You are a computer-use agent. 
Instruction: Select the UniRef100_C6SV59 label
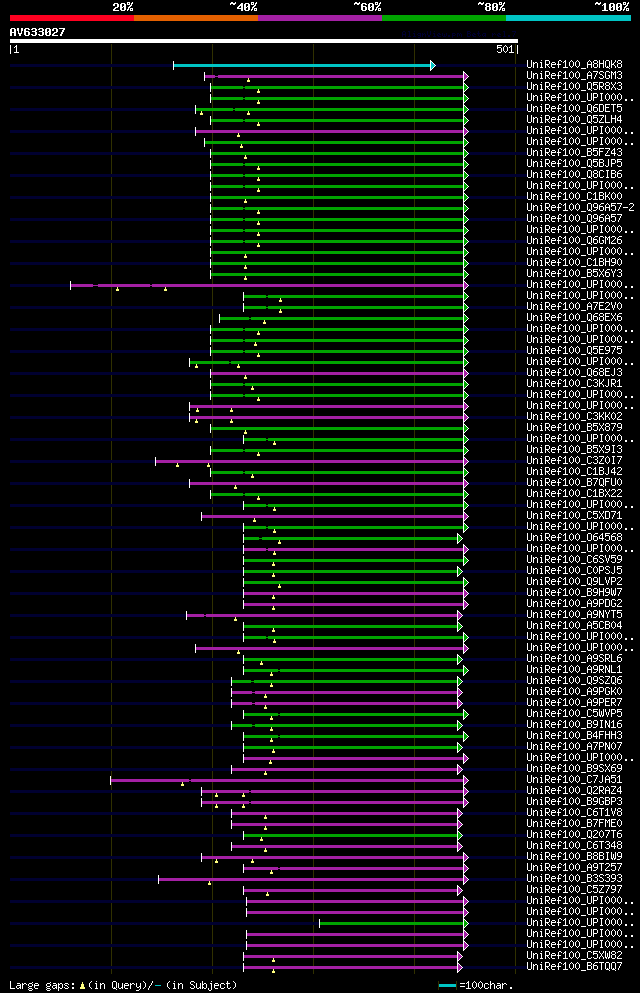click(574, 559)
